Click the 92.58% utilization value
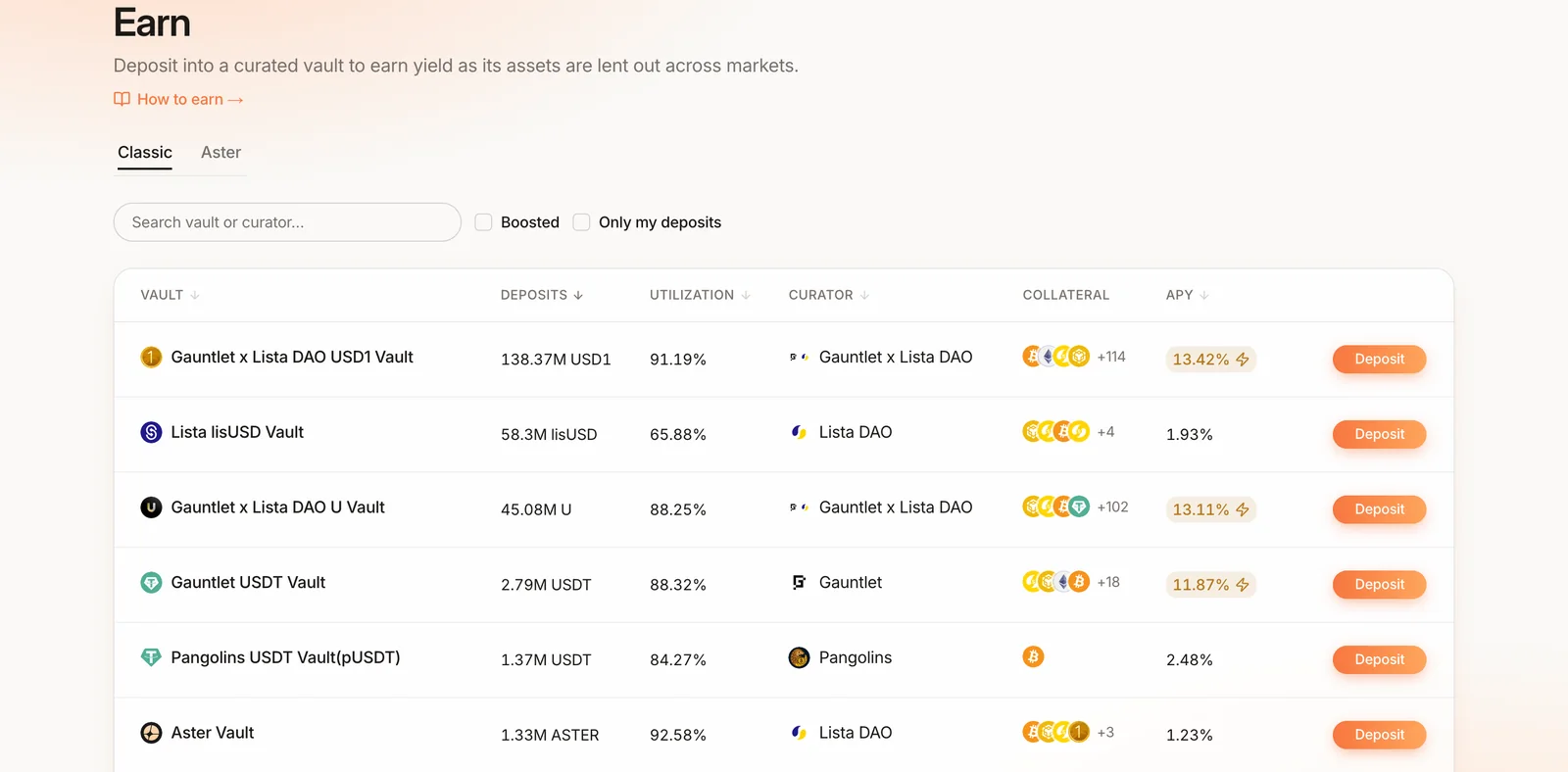 [678, 735]
